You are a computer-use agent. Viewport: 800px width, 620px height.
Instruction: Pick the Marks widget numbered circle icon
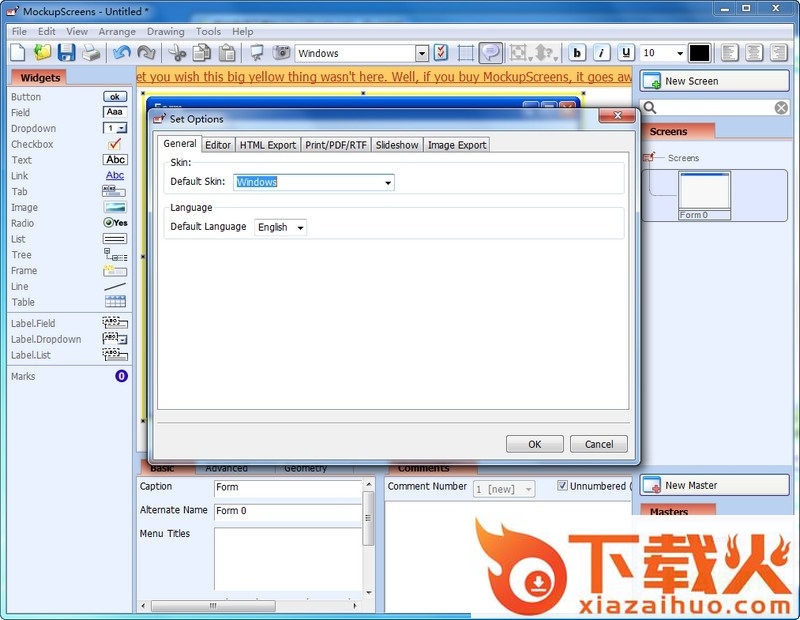click(121, 376)
